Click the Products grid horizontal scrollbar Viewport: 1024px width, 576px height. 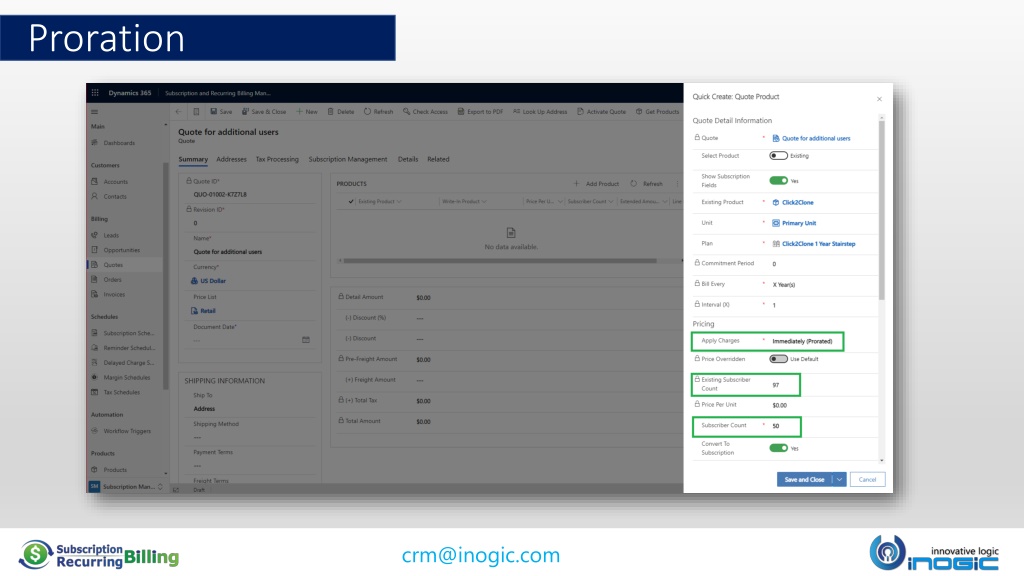500,261
